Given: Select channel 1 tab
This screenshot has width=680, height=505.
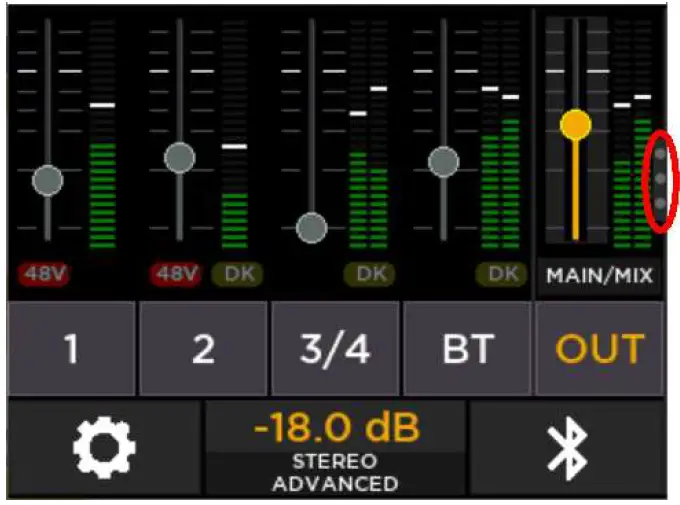Looking at the screenshot, I should 72,348.
